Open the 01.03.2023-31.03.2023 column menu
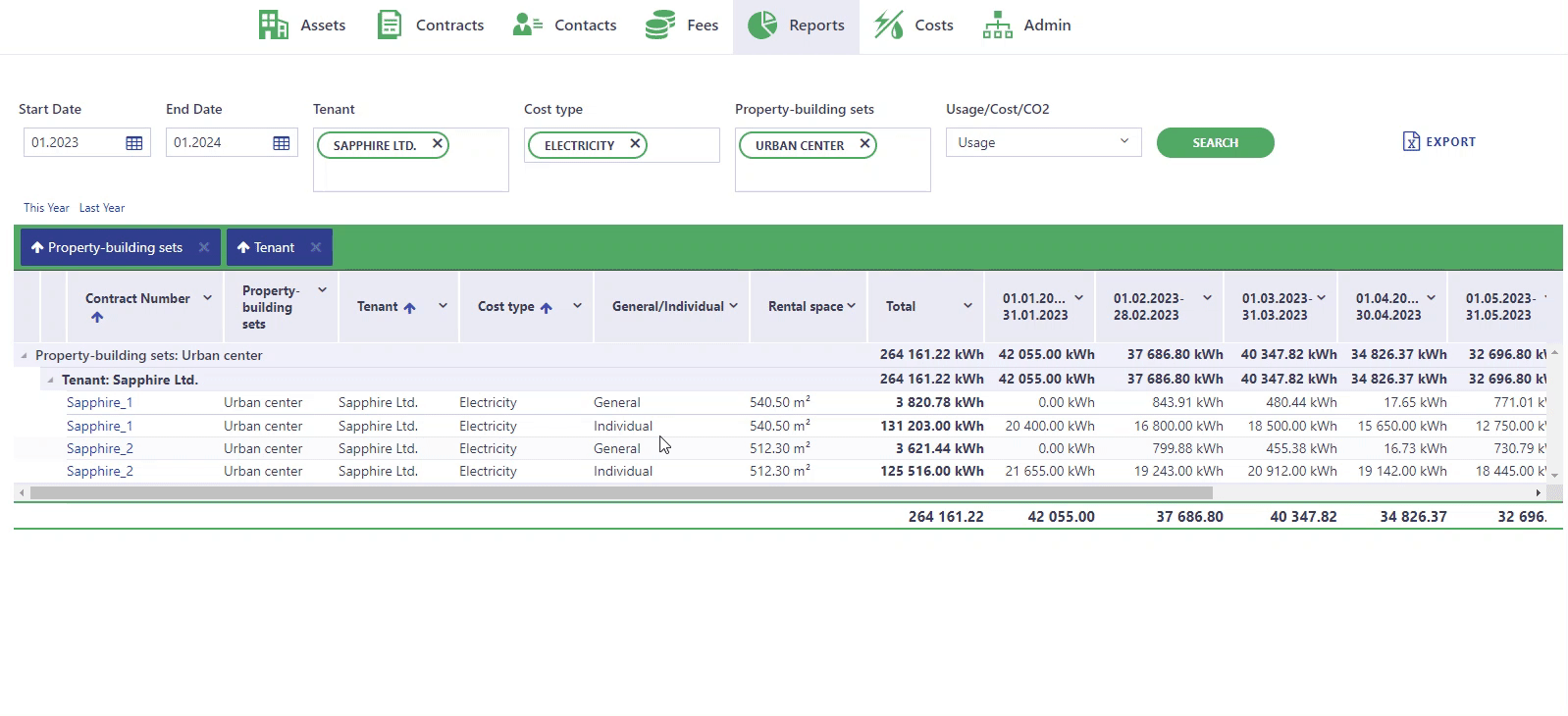1568x716 pixels. pyautogui.click(x=1321, y=298)
